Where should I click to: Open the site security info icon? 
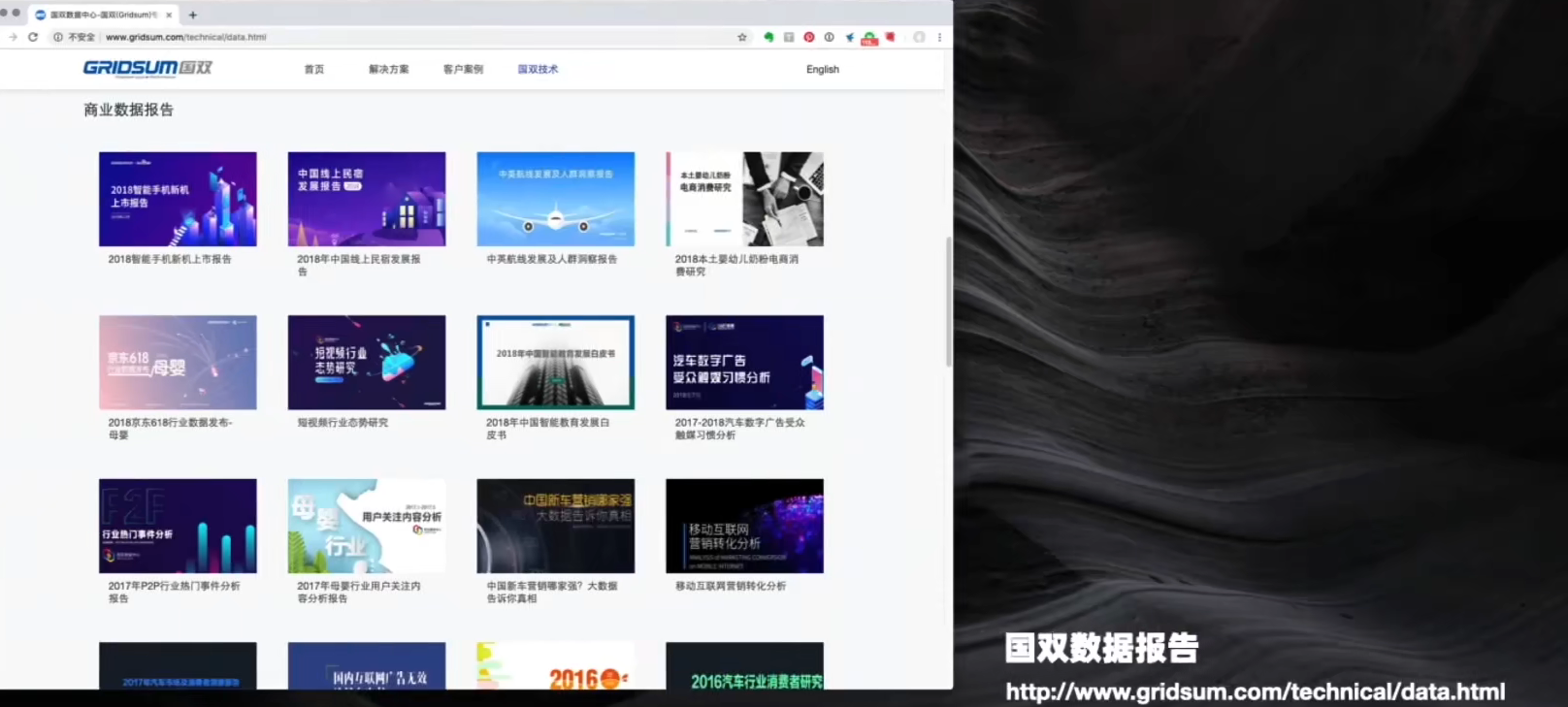click(58, 37)
